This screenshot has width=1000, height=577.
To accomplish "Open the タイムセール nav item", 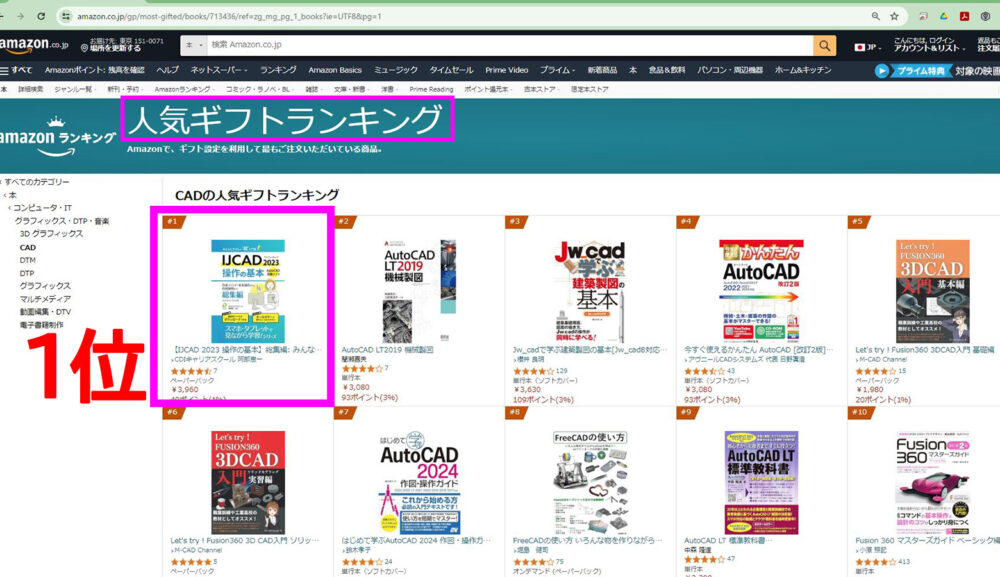I will click(451, 70).
